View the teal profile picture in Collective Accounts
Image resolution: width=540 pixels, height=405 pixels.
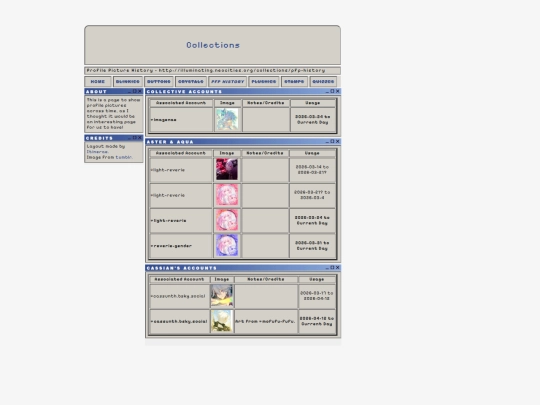point(227,120)
